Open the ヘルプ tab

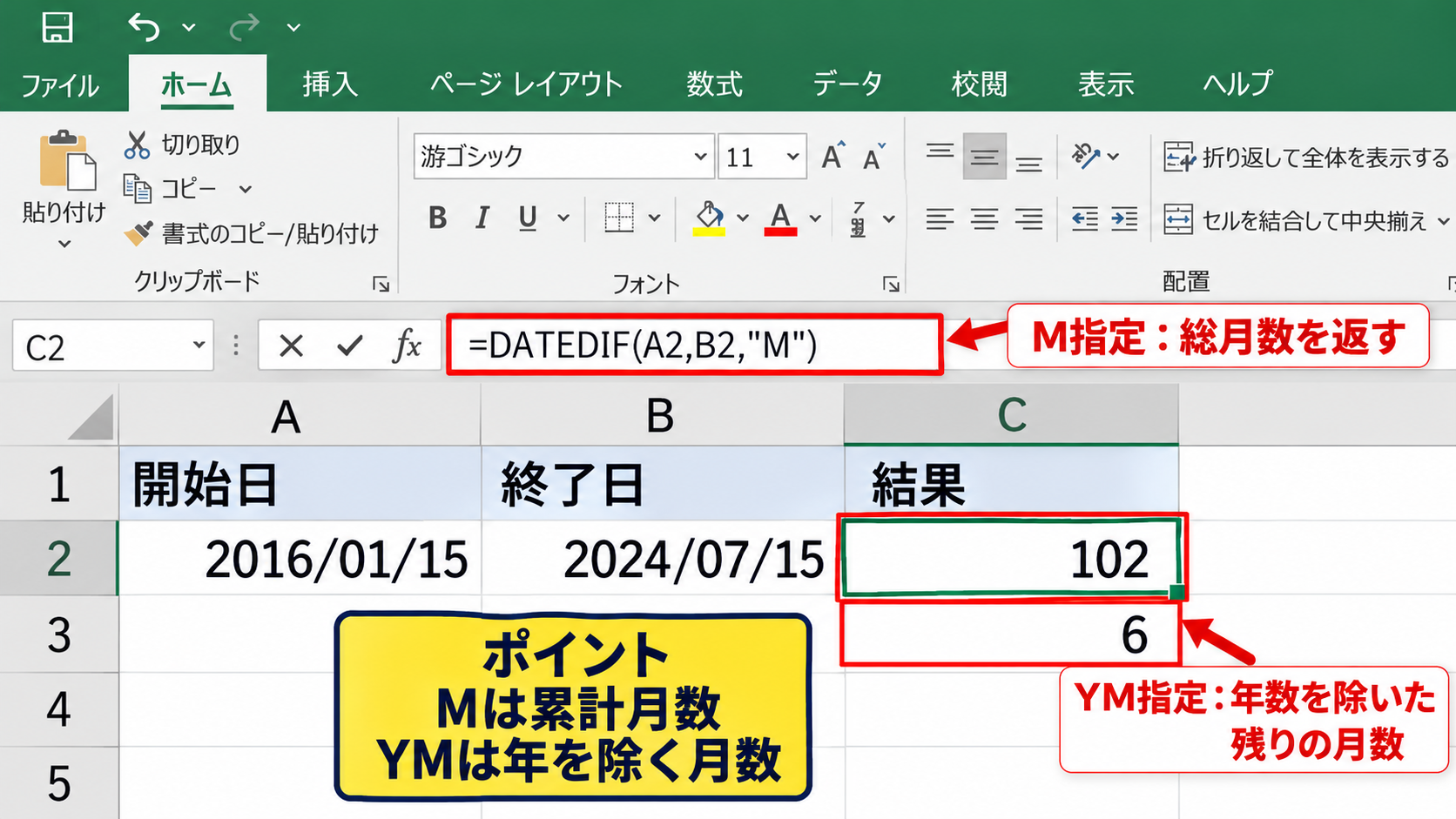click(x=1237, y=84)
